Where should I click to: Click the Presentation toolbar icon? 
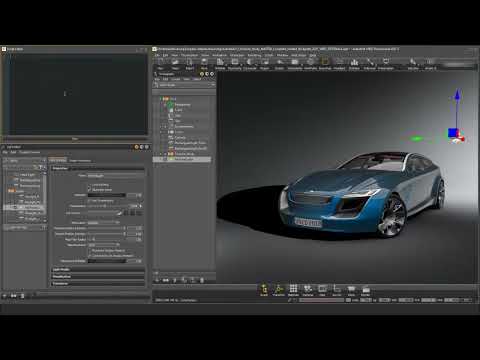click(x=385, y=63)
